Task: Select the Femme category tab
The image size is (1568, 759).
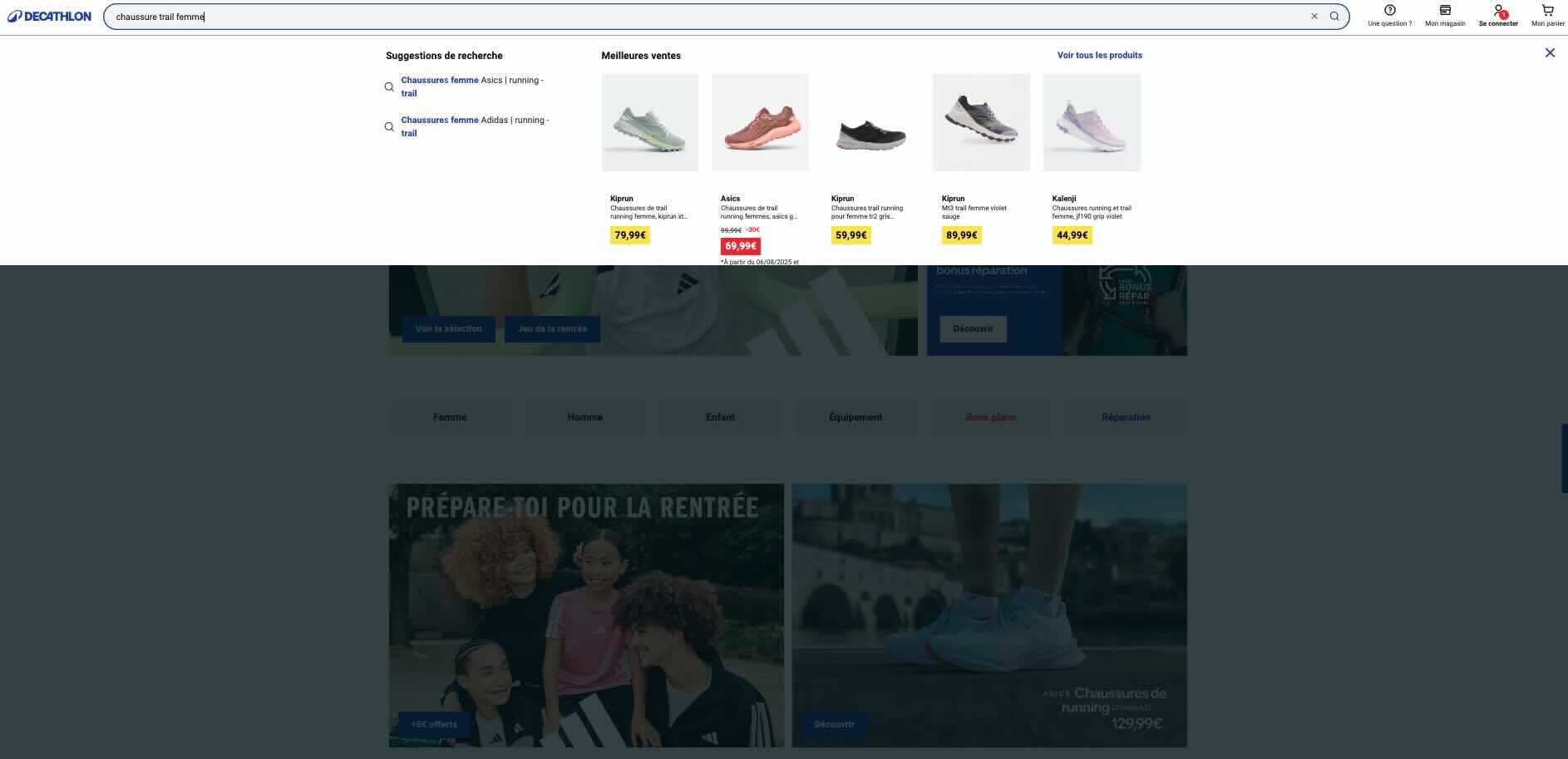Action: pyautogui.click(x=450, y=417)
